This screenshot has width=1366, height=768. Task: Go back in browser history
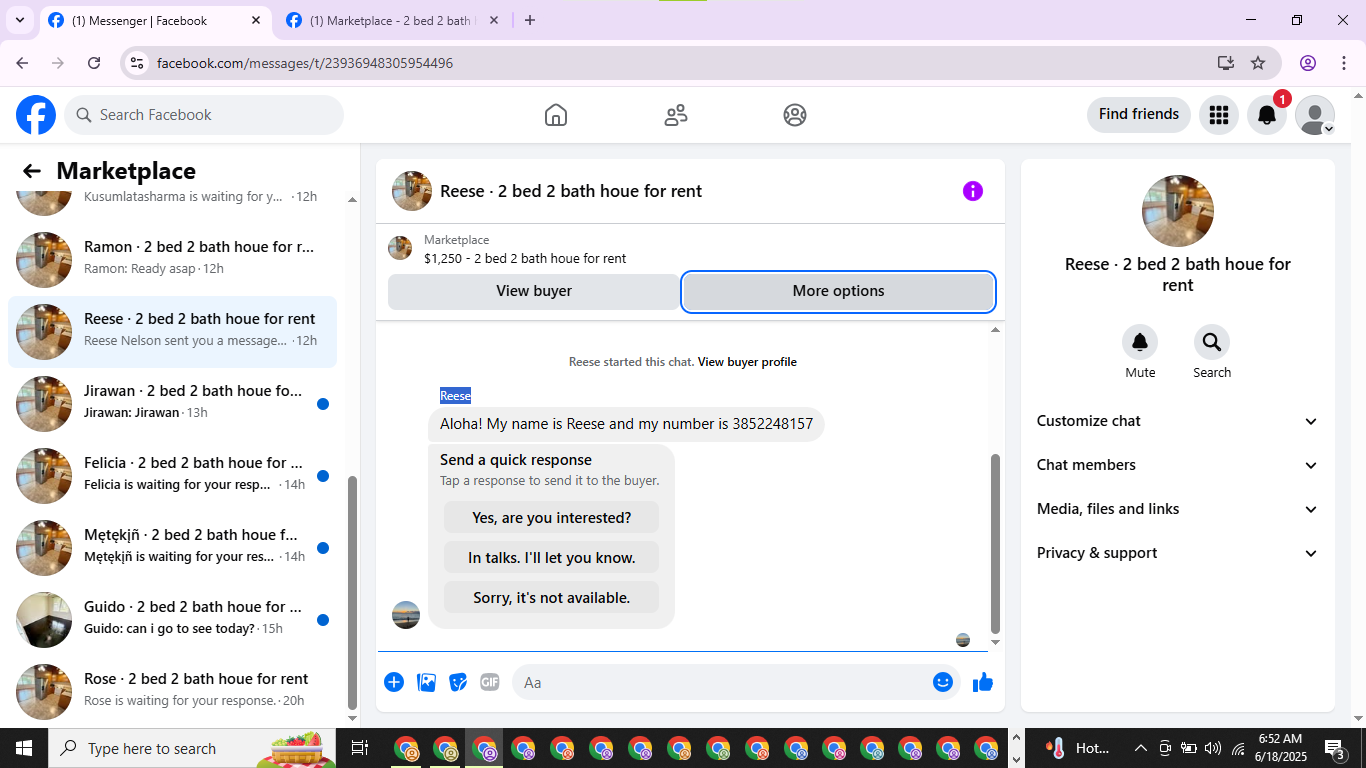pos(22,63)
